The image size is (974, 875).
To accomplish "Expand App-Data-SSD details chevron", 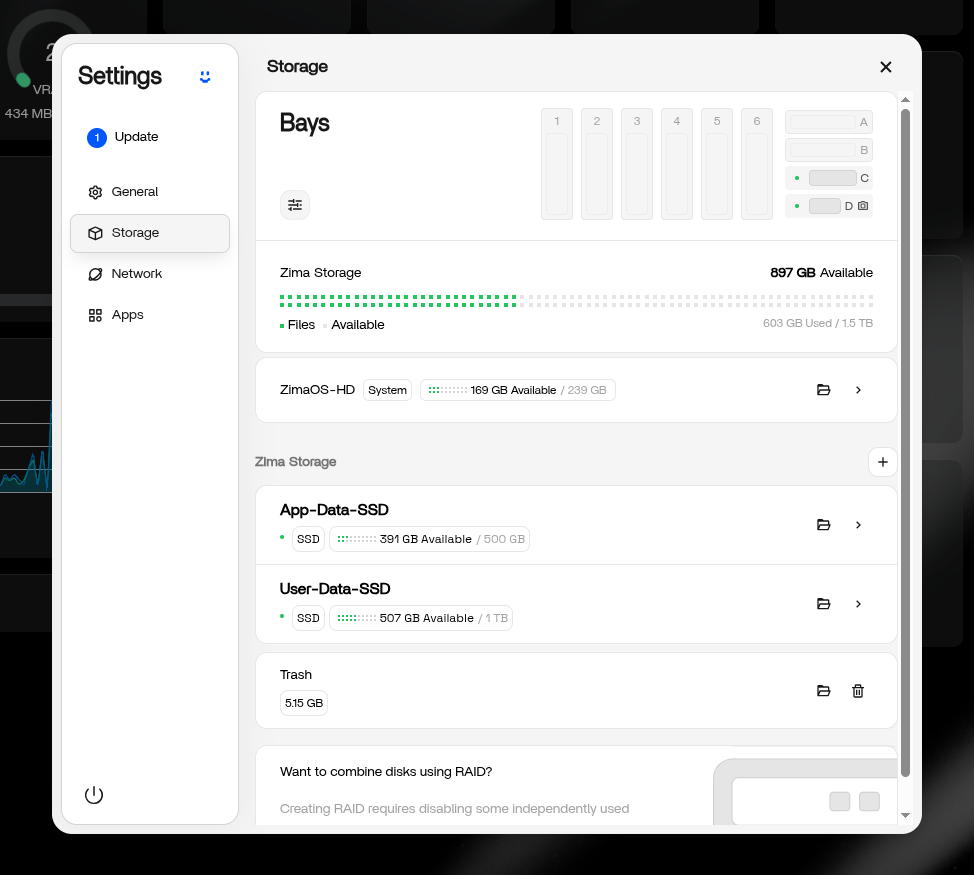I will coord(858,525).
